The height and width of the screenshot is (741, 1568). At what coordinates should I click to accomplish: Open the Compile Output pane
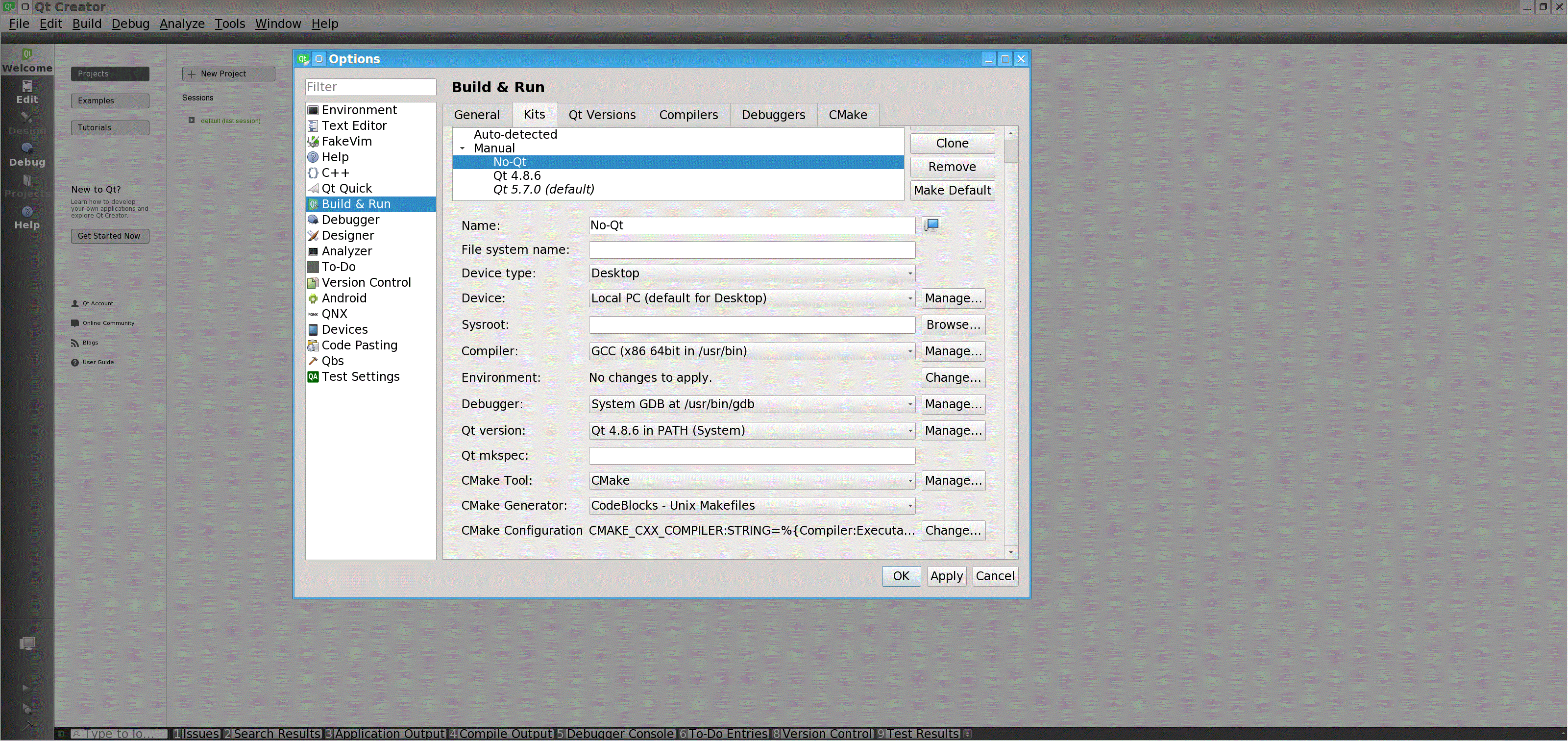[500, 734]
